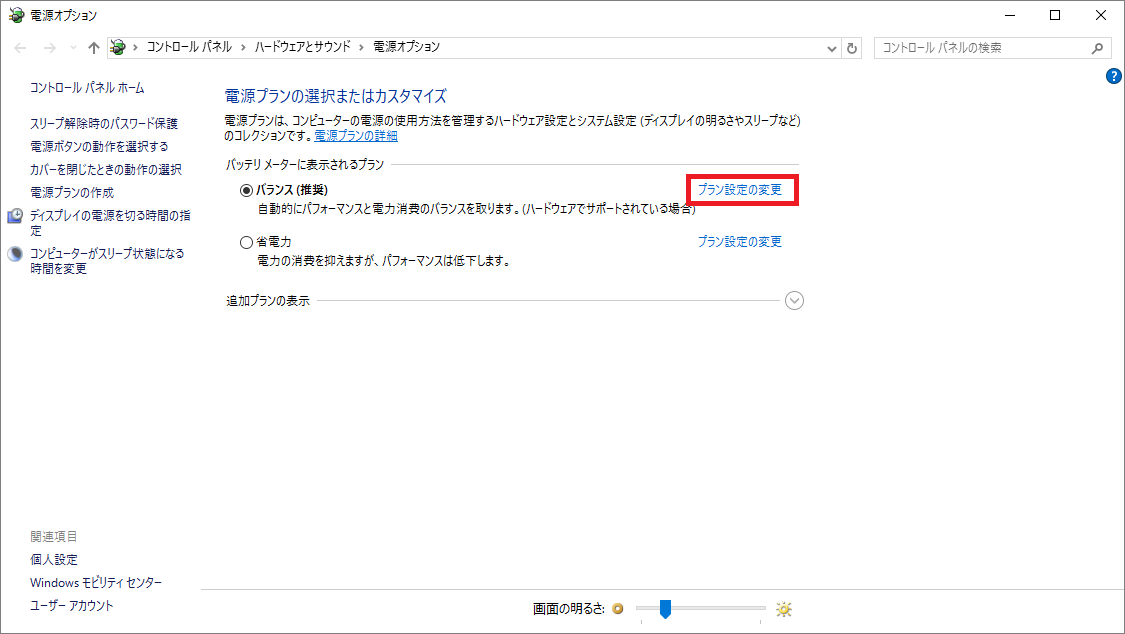Click the Up arrow navigation button
Image resolution: width=1125 pixels, height=634 pixels.
[93, 48]
